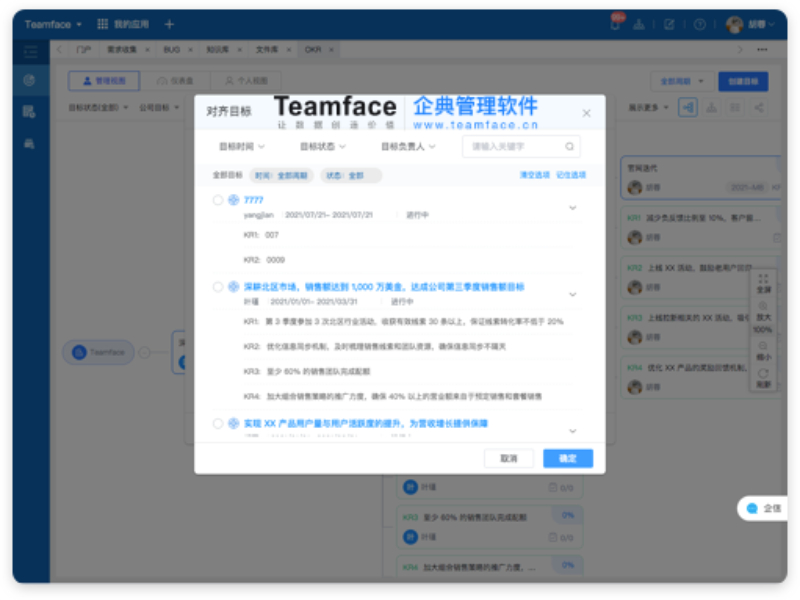This screenshot has width=800, height=600.
Task: Open the tree view layout icon
Action: click(x=710, y=108)
